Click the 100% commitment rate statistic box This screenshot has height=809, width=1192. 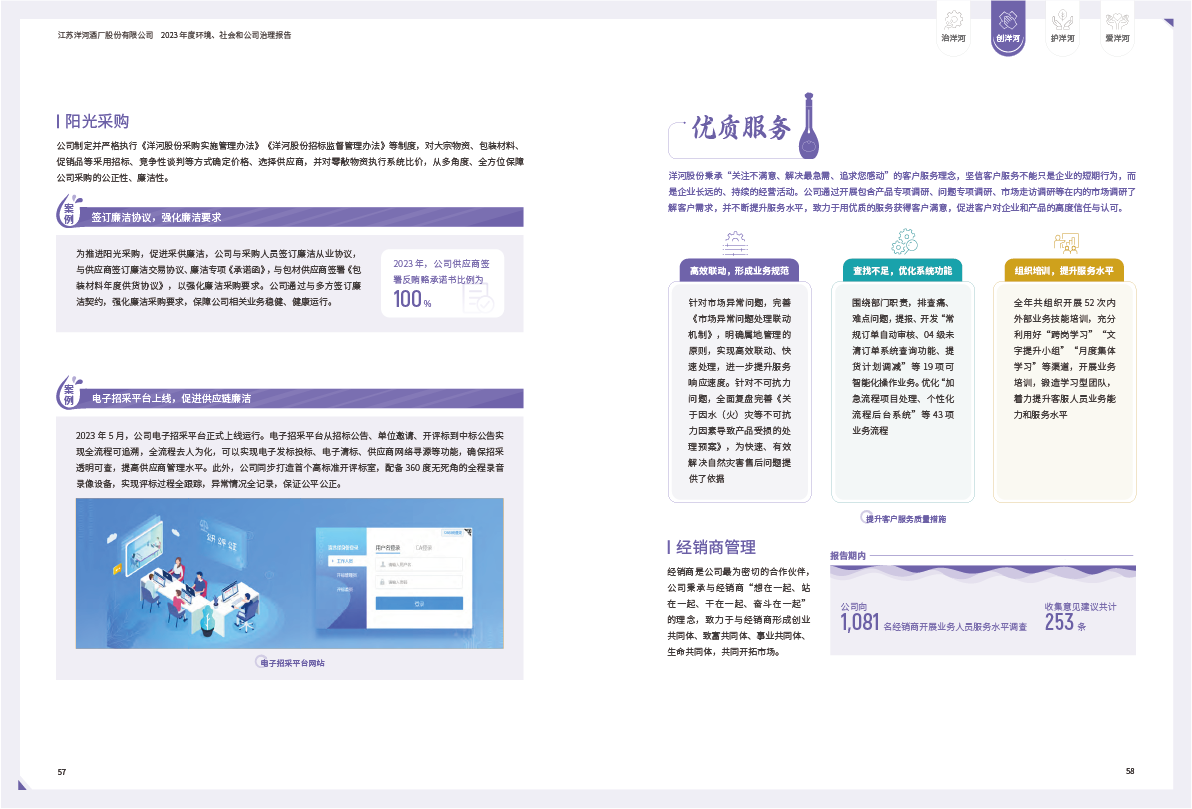point(442,283)
